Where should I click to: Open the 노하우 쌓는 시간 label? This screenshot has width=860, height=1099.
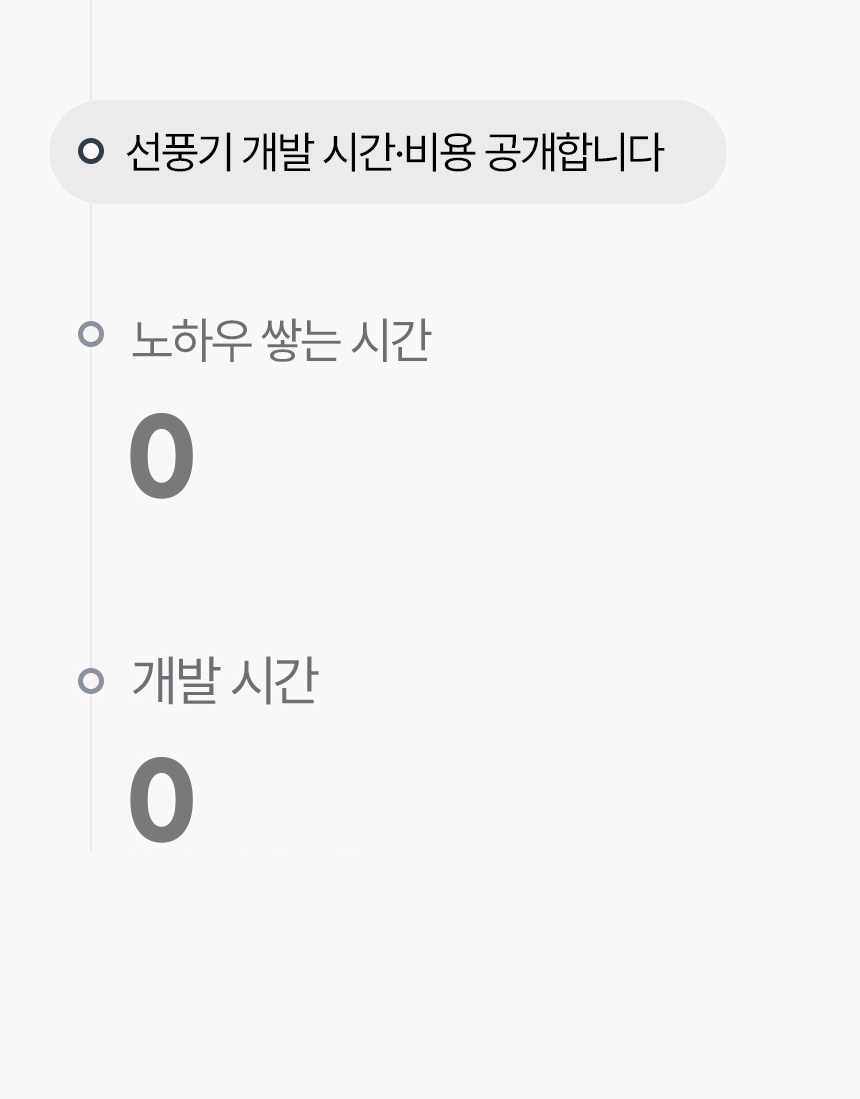(x=280, y=341)
